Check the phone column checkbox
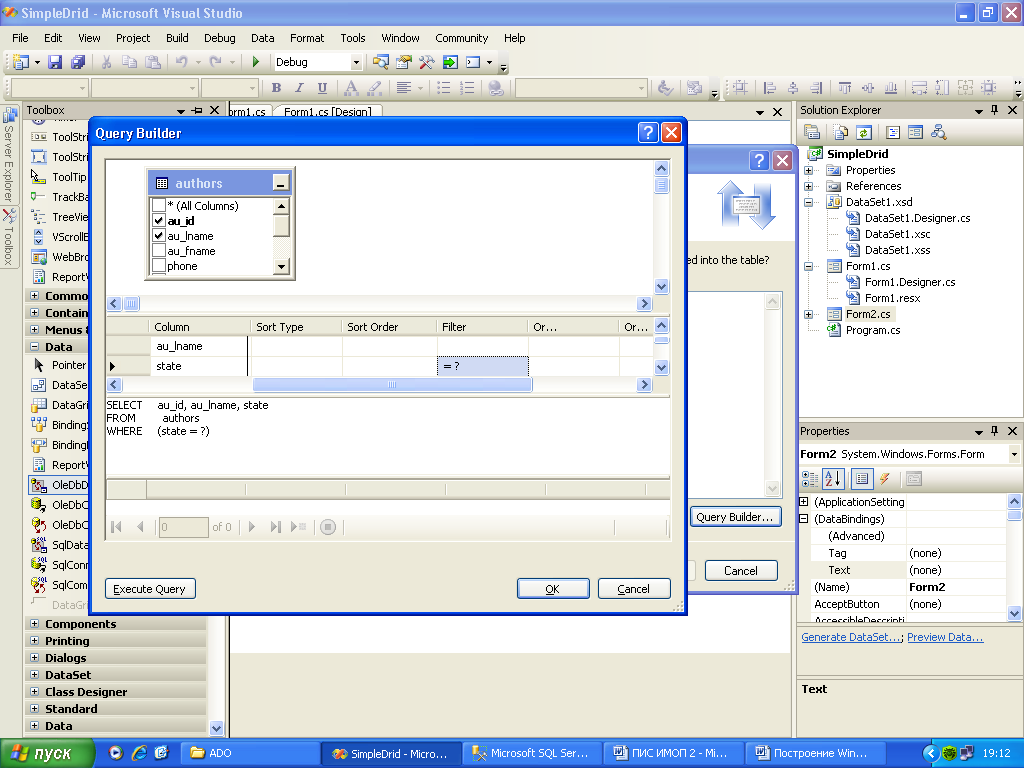The width and height of the screenshot is (1024, 768). 159,266
